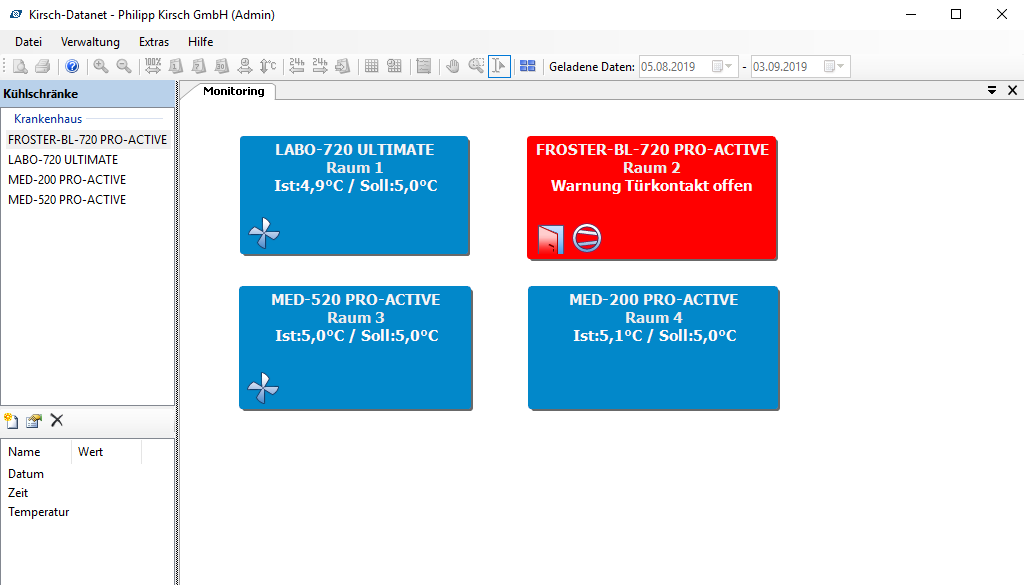Open the Extras menu
Viewport: 1024px width, 585px height.
click(x=154, y=42)
